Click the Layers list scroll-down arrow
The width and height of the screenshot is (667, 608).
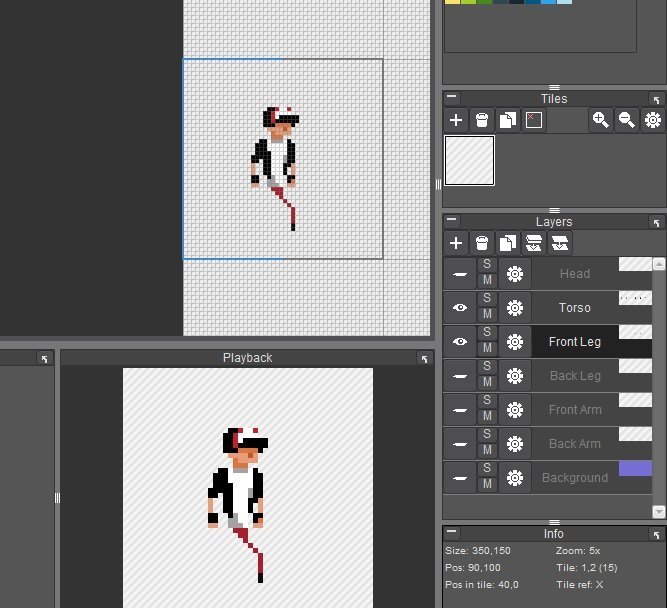(x=659, y=511)
